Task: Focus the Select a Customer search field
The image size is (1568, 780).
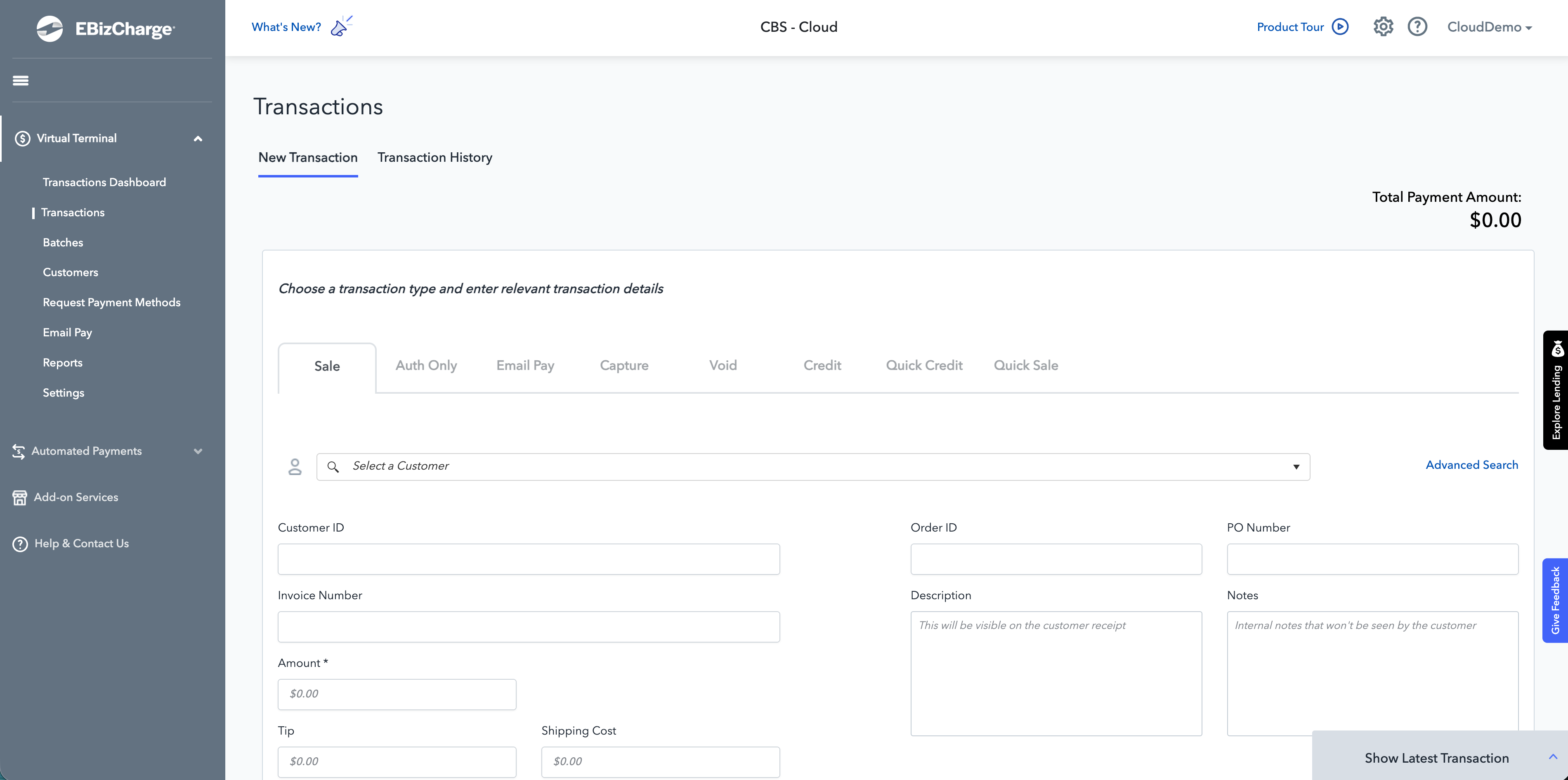Action: pyautogui.click(x=813, y=467)
